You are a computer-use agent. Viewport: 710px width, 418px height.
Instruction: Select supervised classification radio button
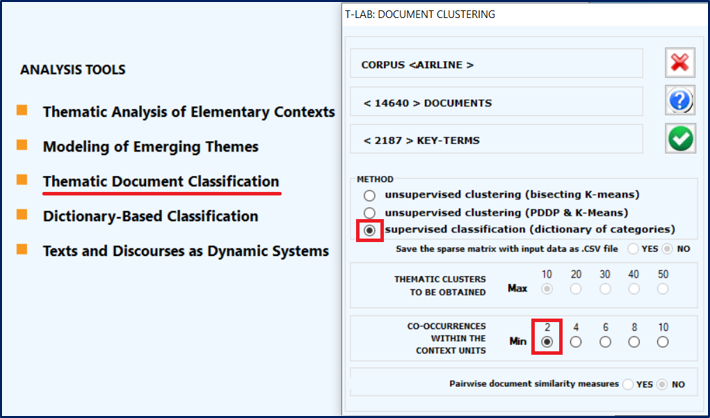[369, 231]
